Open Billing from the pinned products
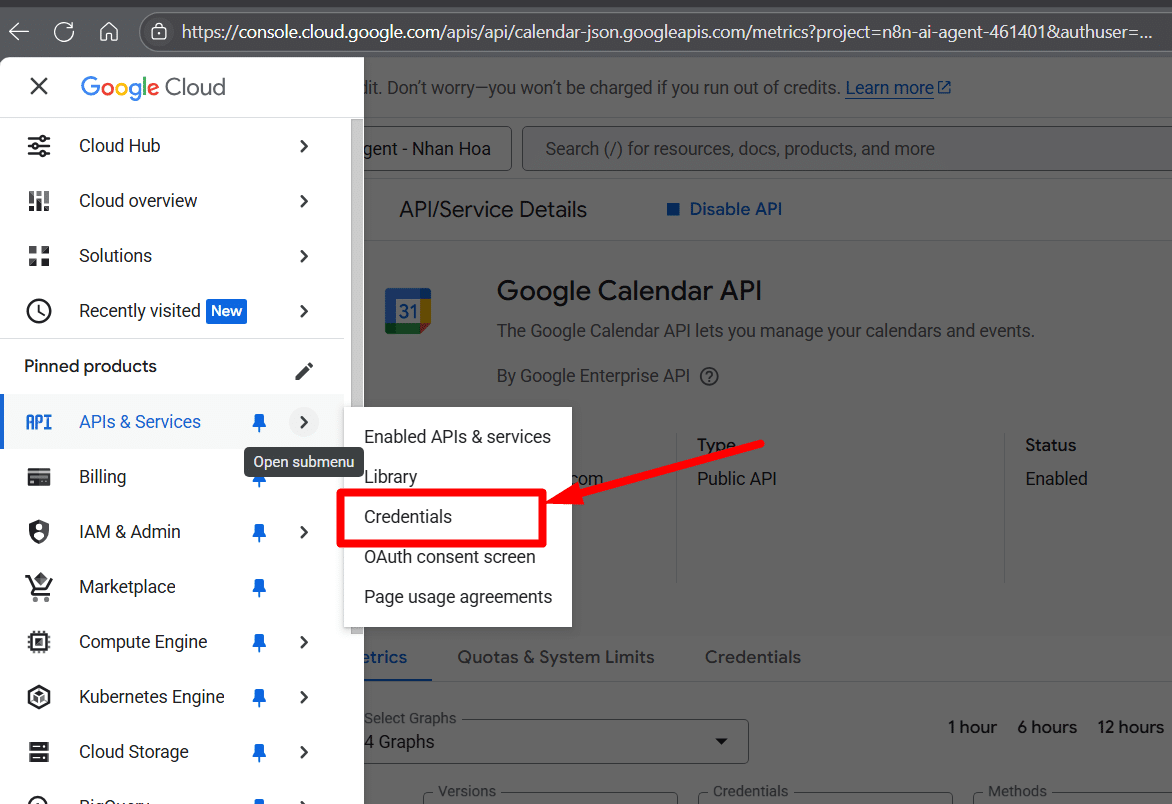Image resolution: width=1172 pixels, height=804 pixels. coord(102,477)
